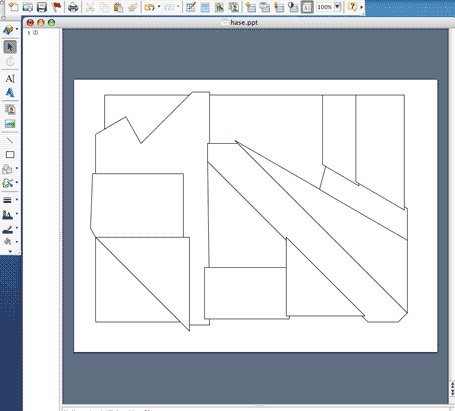Open the 100% zoom dropdown
The height and width of the screenshot is (411, 455).
338,7
